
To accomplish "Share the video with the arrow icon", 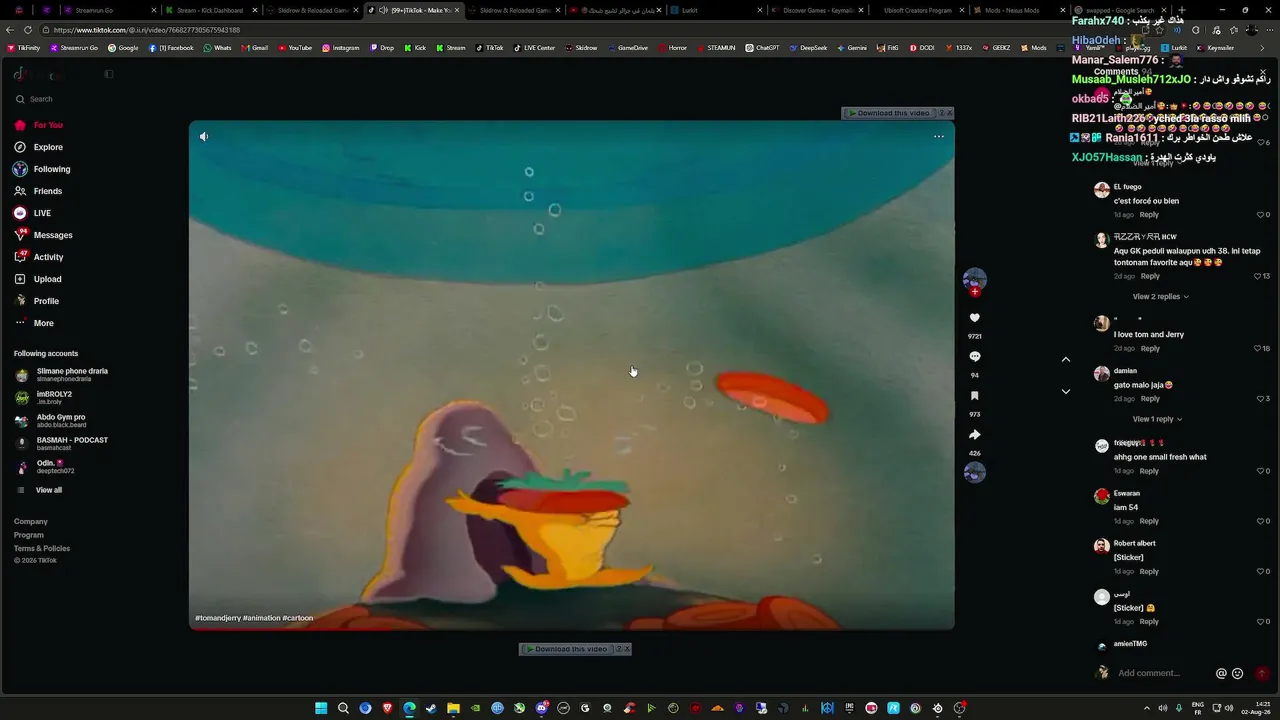I will (x=975, y=435).
